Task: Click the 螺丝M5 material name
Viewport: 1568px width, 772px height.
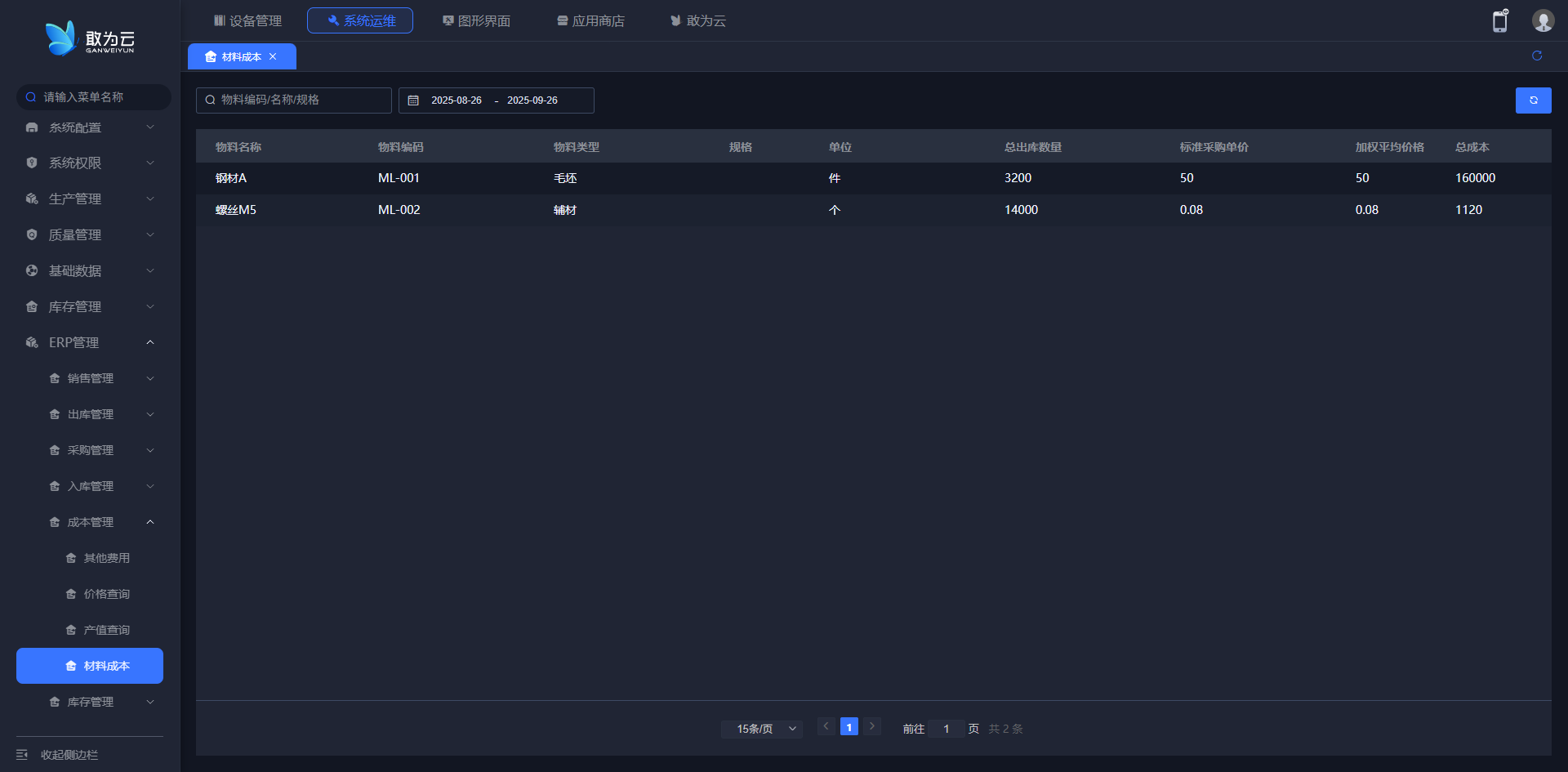Action: (236, 210)
